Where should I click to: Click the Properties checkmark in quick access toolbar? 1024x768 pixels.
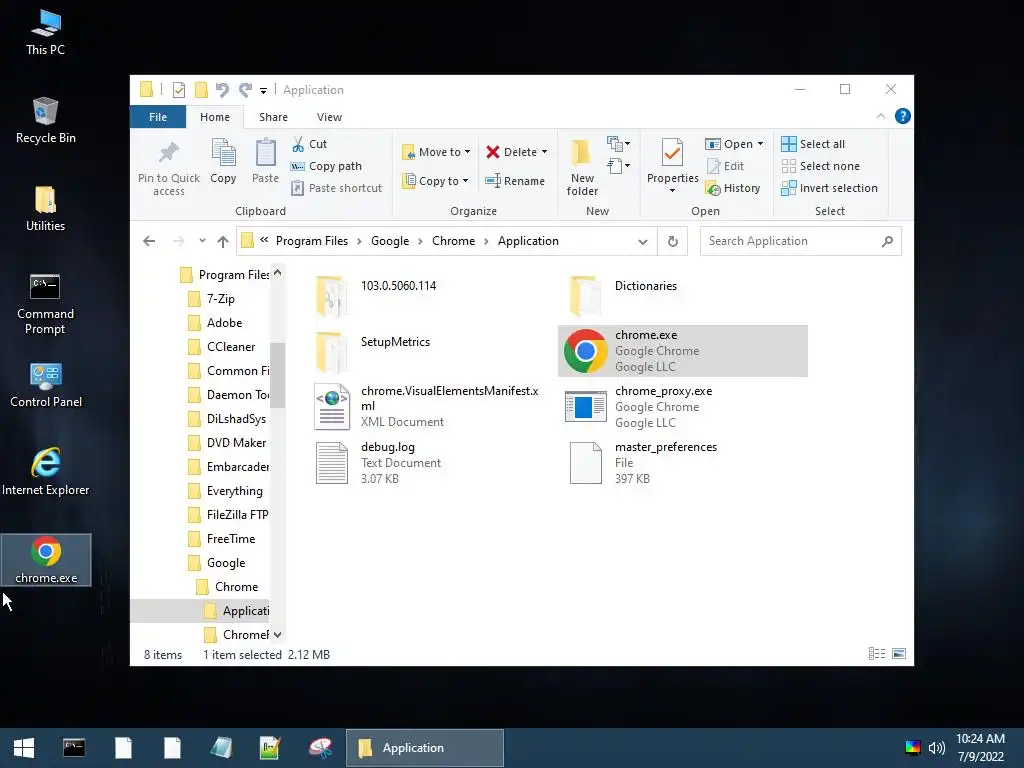tap(178, 89)
